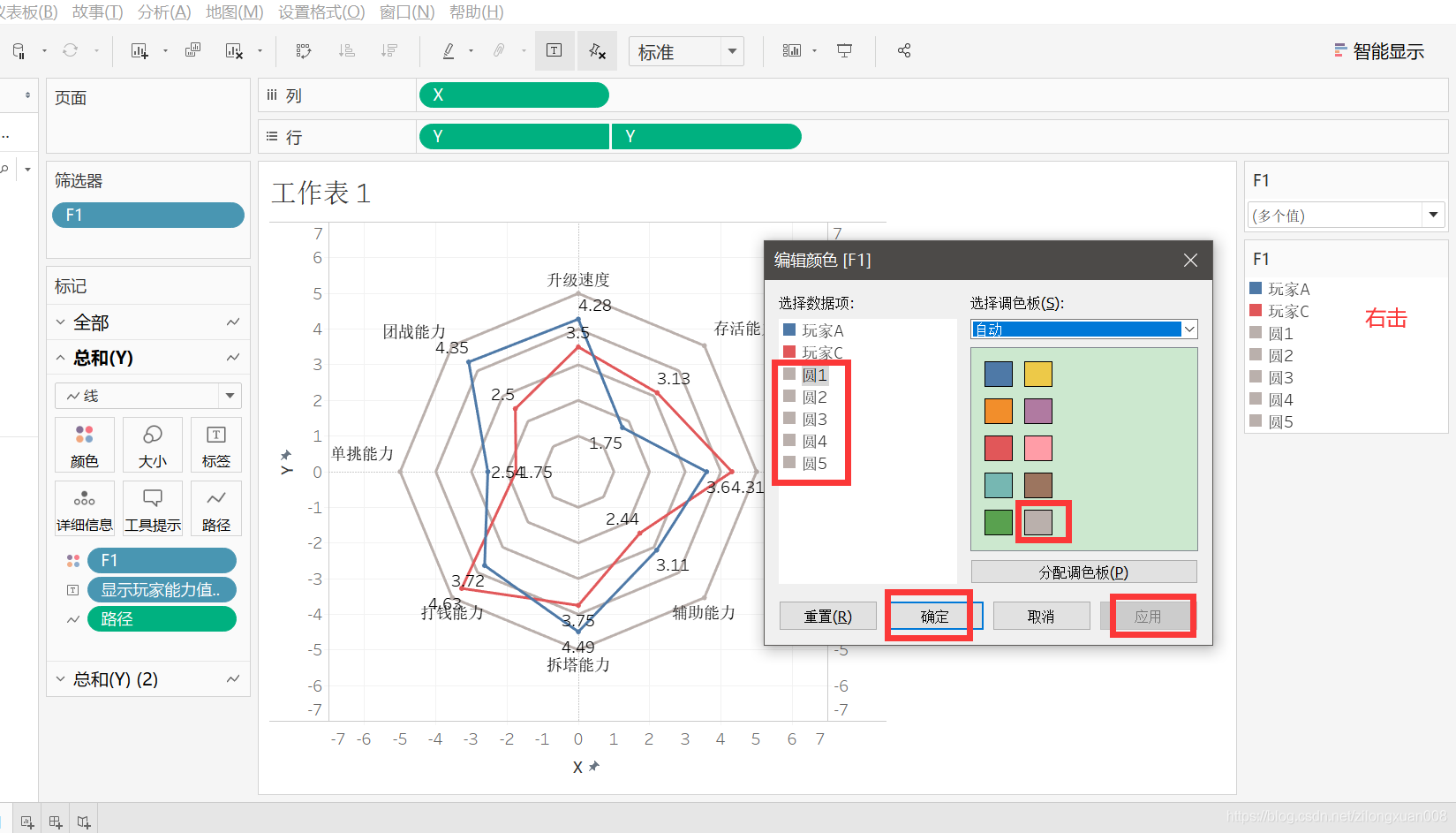Click the Group Members paperclip icon

tap(499, 51)
